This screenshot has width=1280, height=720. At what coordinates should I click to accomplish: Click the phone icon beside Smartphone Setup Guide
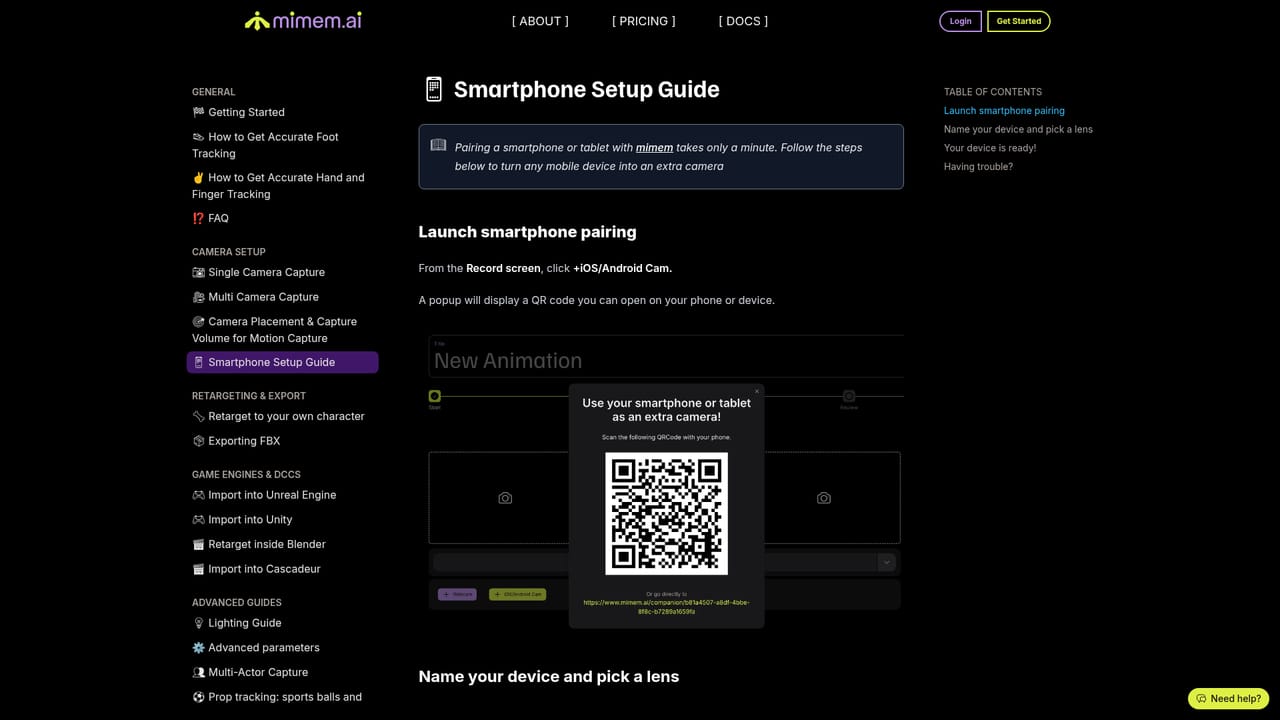[198, 362]
